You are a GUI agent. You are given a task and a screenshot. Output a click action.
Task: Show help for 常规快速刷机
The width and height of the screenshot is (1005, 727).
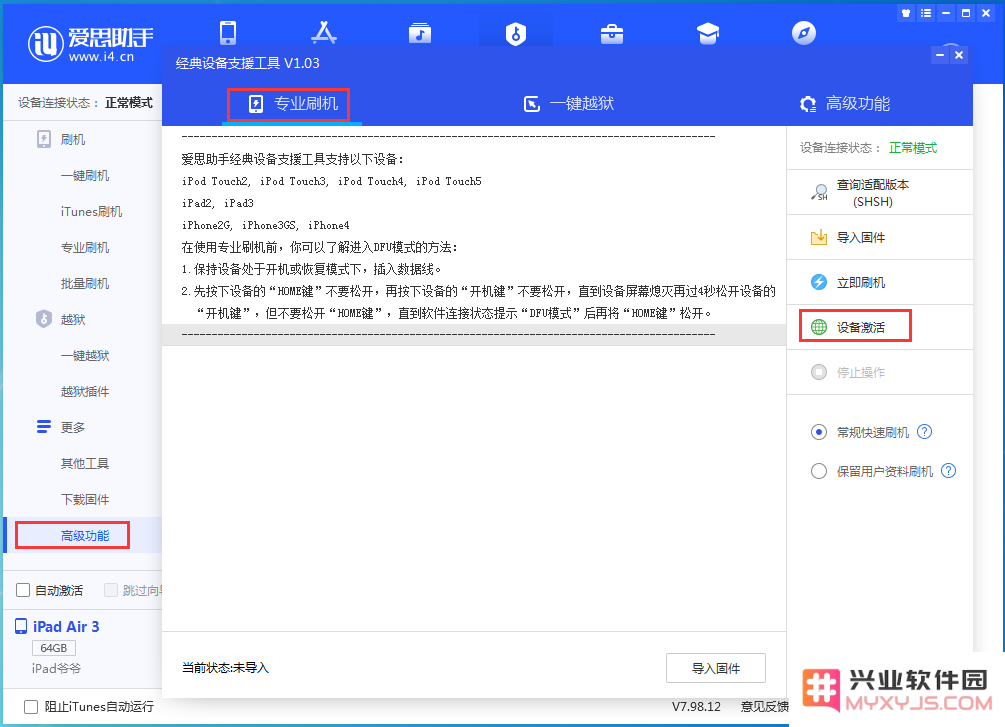coord(924,431)
